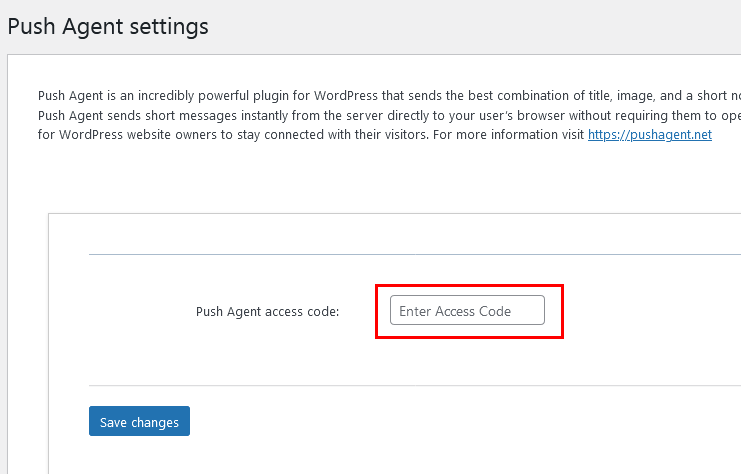Open the https://pushagent.net link

point(650,135)
